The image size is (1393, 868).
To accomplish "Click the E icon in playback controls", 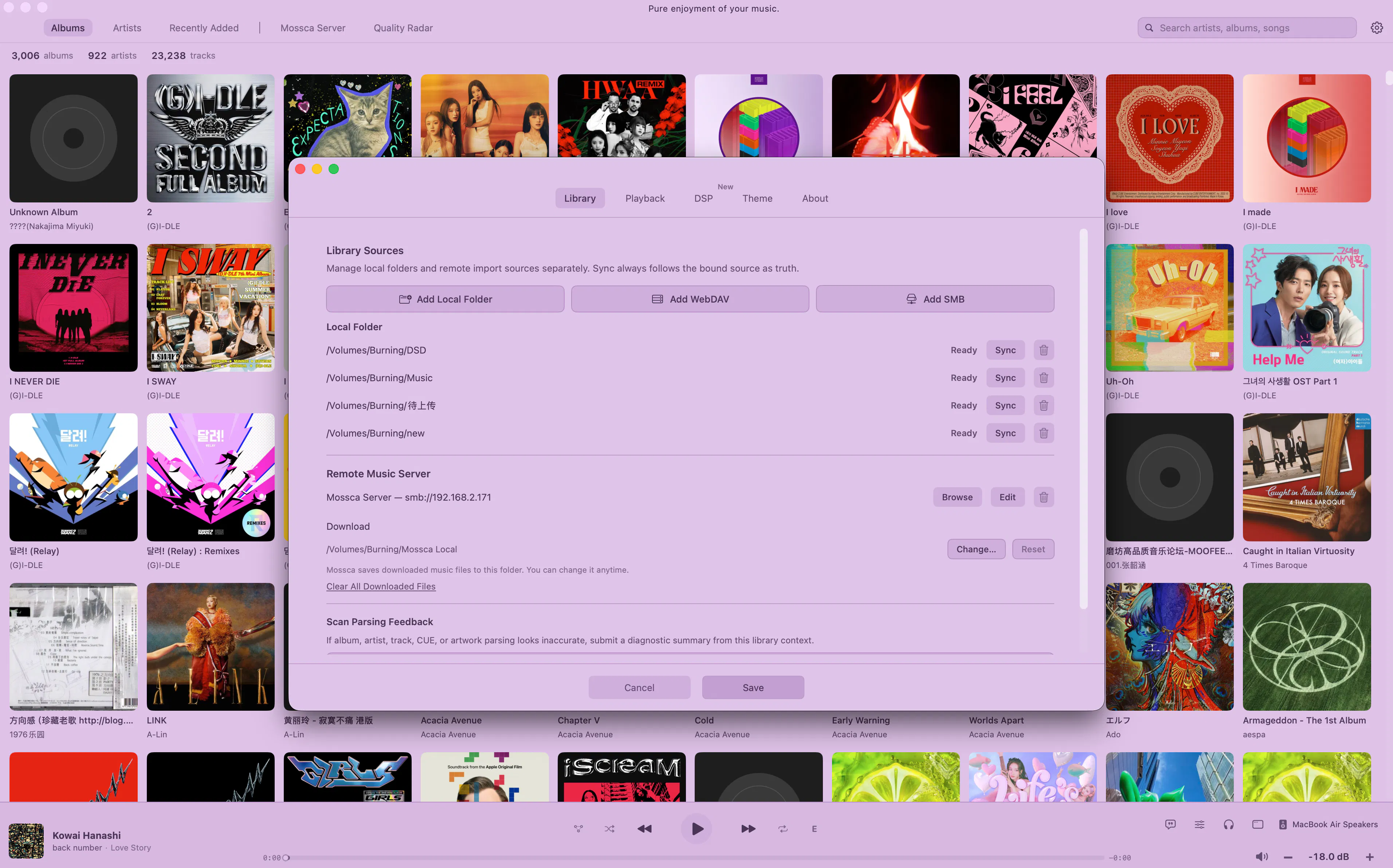I will [814, 828].
